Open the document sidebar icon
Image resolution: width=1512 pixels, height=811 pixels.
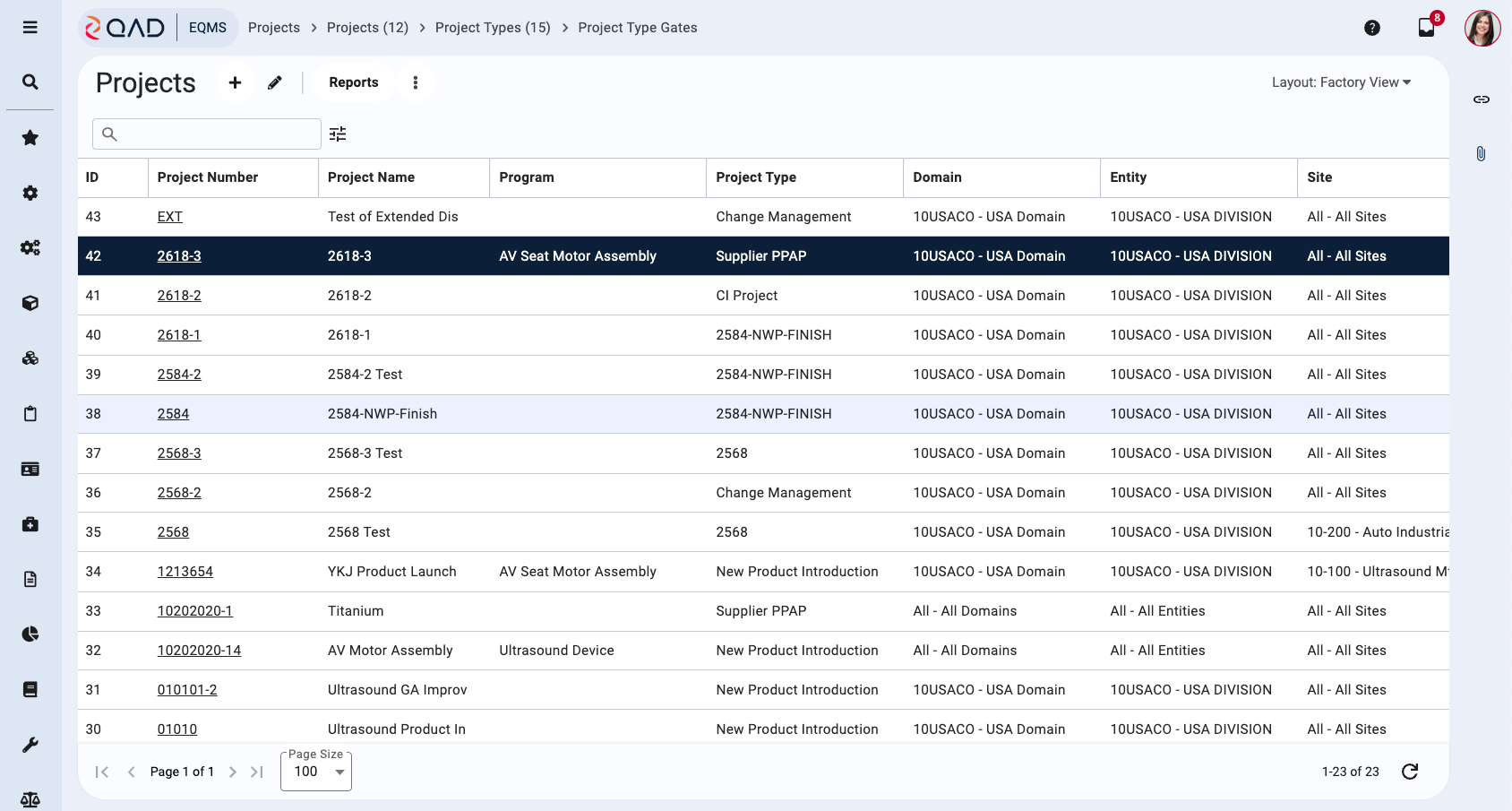pyautogui.click(x=30, y=579)
